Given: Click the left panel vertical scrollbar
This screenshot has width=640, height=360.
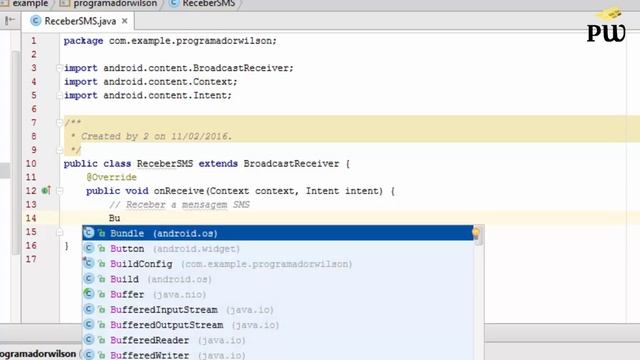Looking at the screenshot, I should (16, 152).
